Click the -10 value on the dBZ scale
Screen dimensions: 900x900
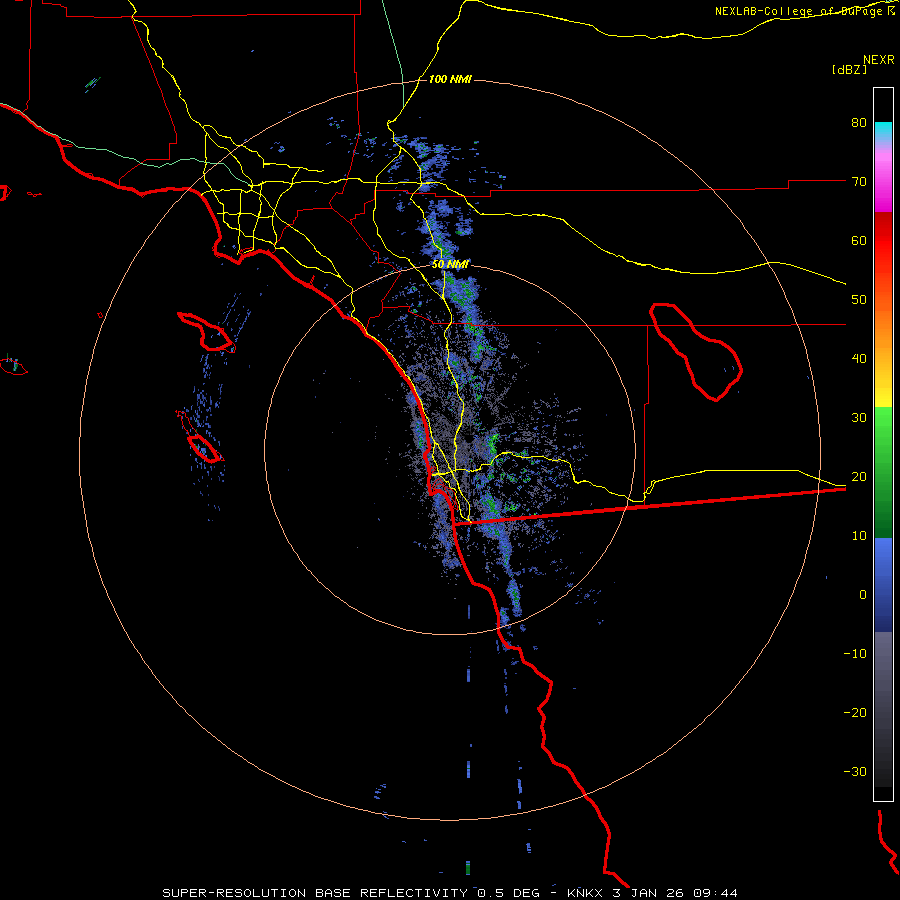(855, 654)
